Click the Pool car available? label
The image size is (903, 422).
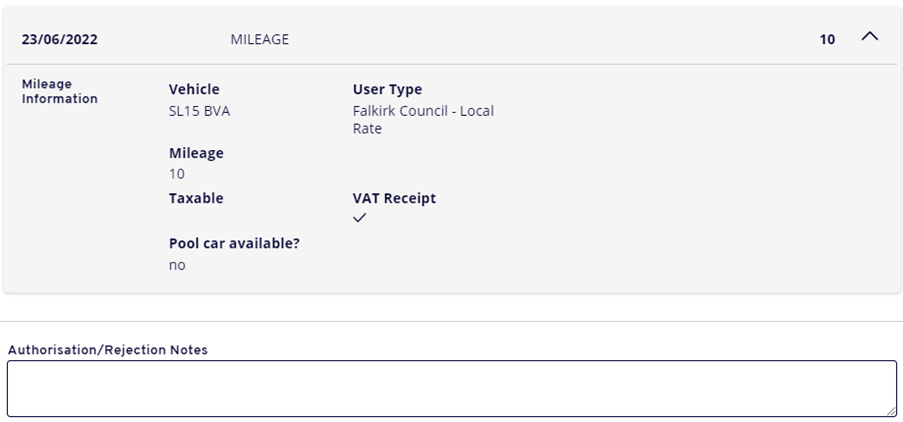(x=234, y=243)
